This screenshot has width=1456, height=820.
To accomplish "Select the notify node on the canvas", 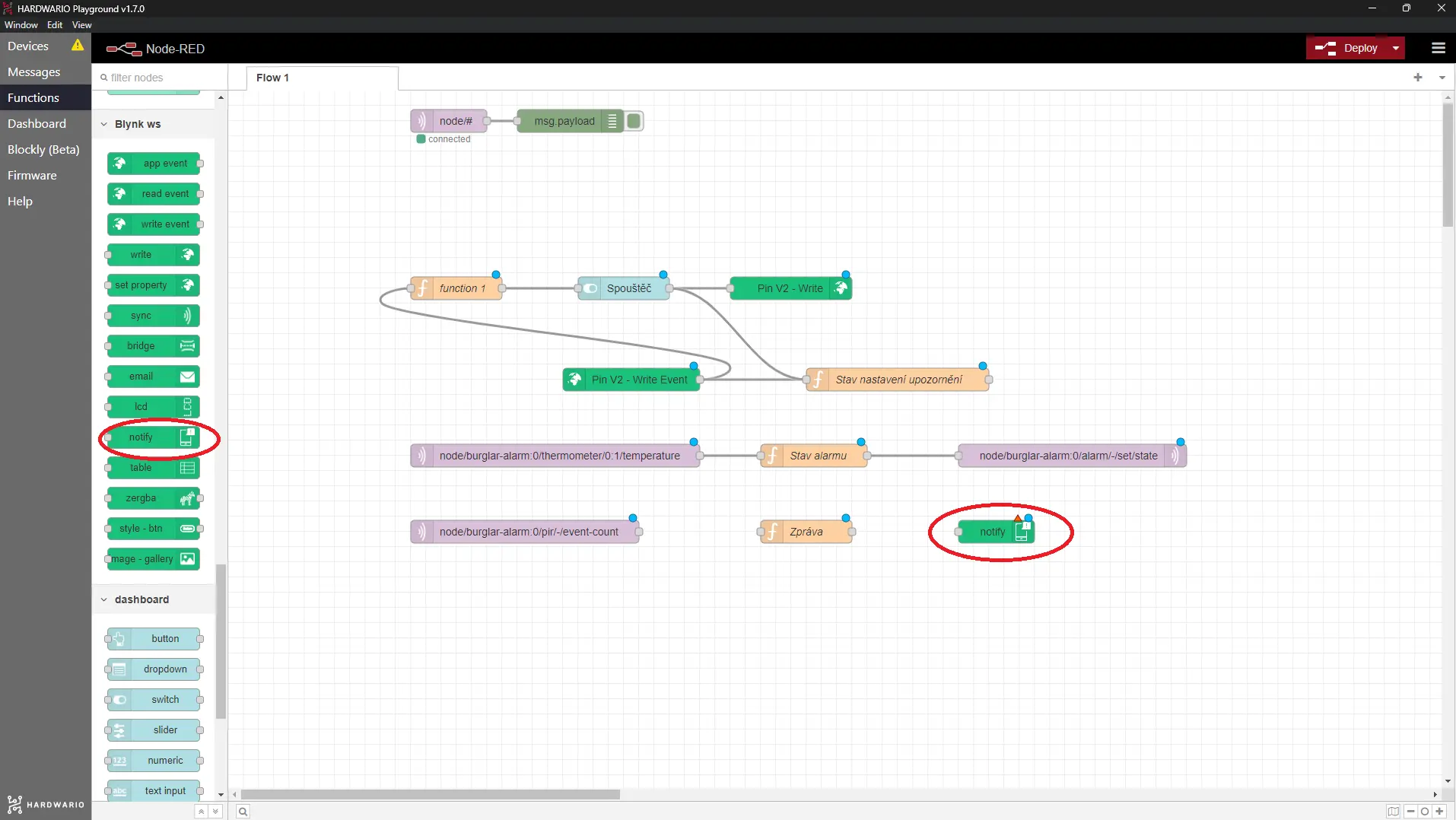I will click(x=997, y=532).
